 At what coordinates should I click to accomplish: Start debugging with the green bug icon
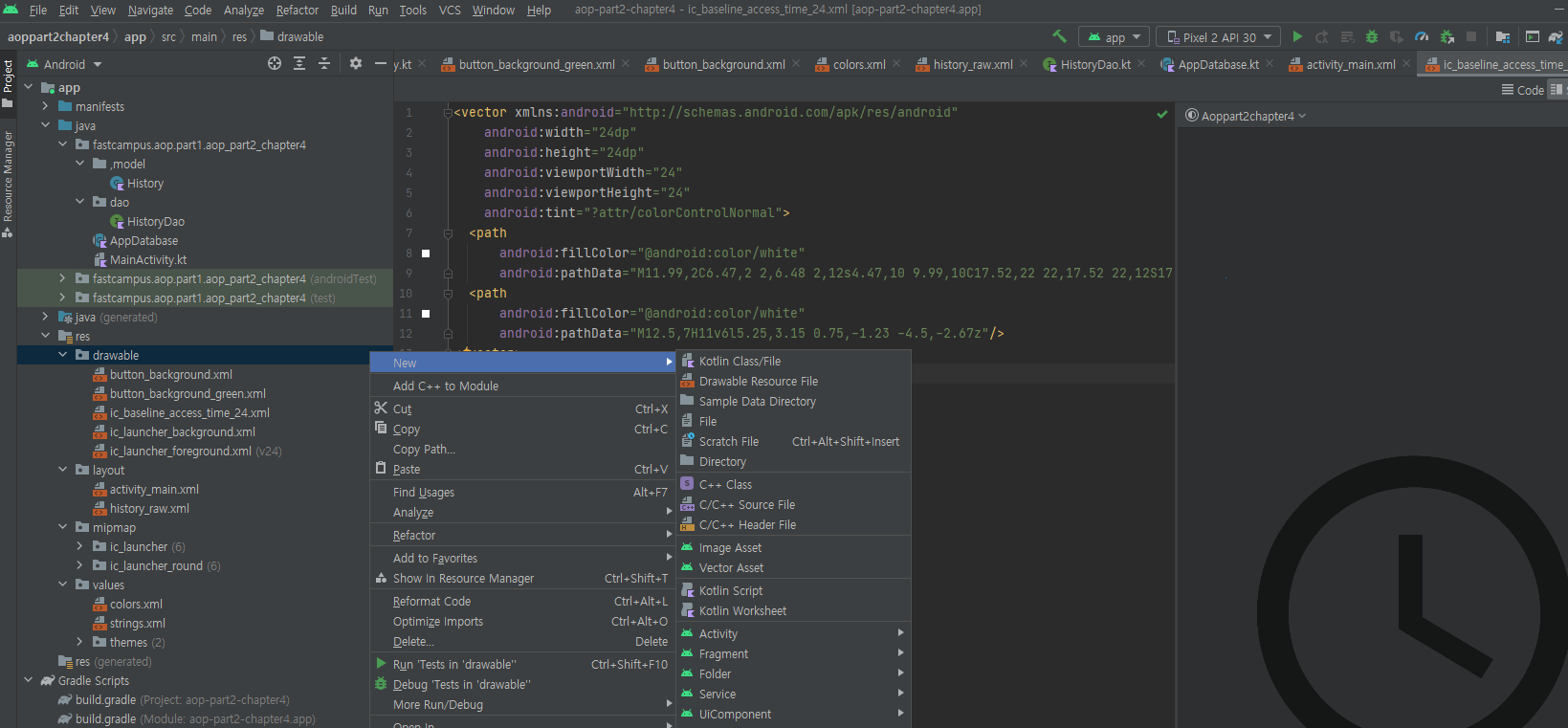(x=1372, y=36)
